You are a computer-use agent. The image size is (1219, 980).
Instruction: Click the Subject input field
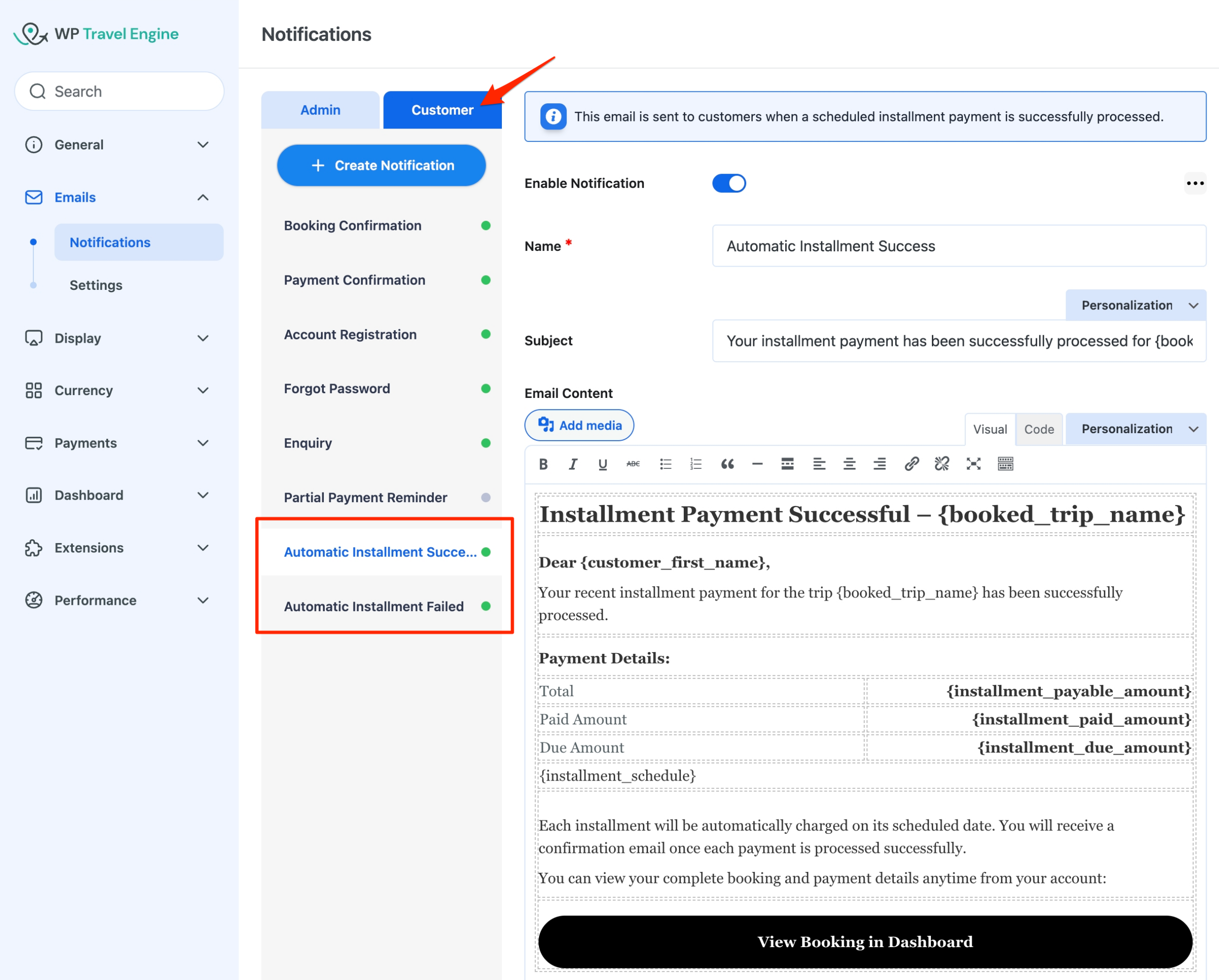click(959, 341)
